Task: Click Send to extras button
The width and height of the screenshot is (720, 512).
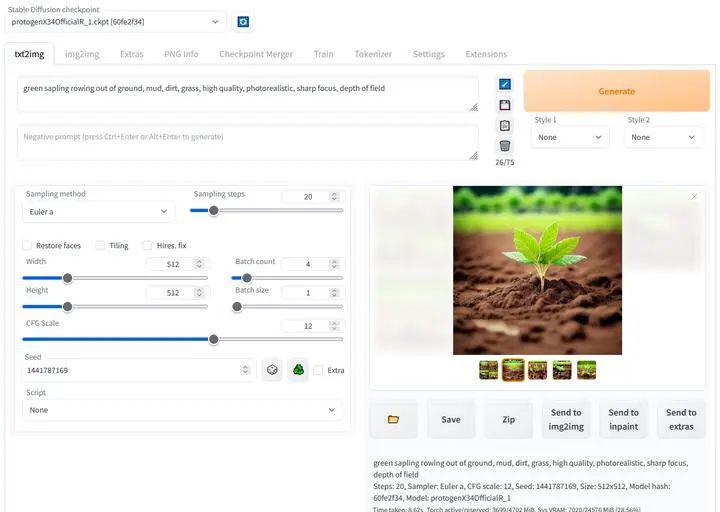Action: tap(681, 419)
